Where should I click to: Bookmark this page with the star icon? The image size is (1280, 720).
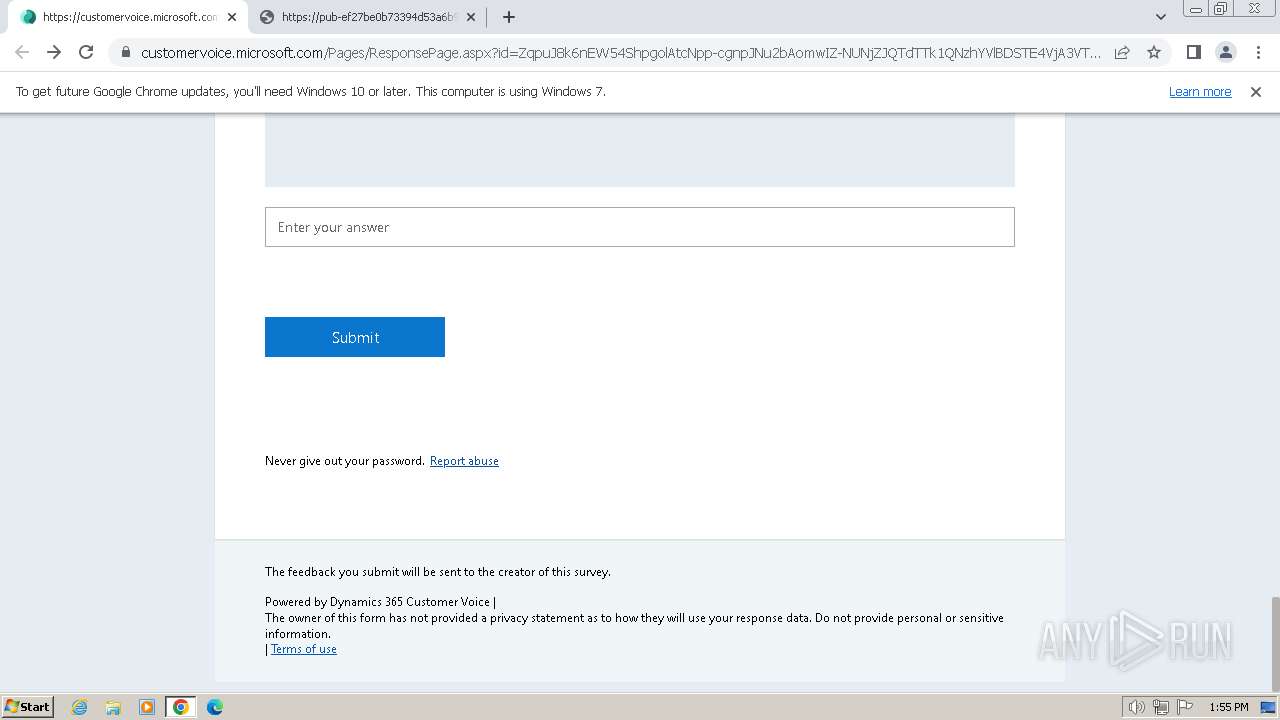click(1154, 52)
